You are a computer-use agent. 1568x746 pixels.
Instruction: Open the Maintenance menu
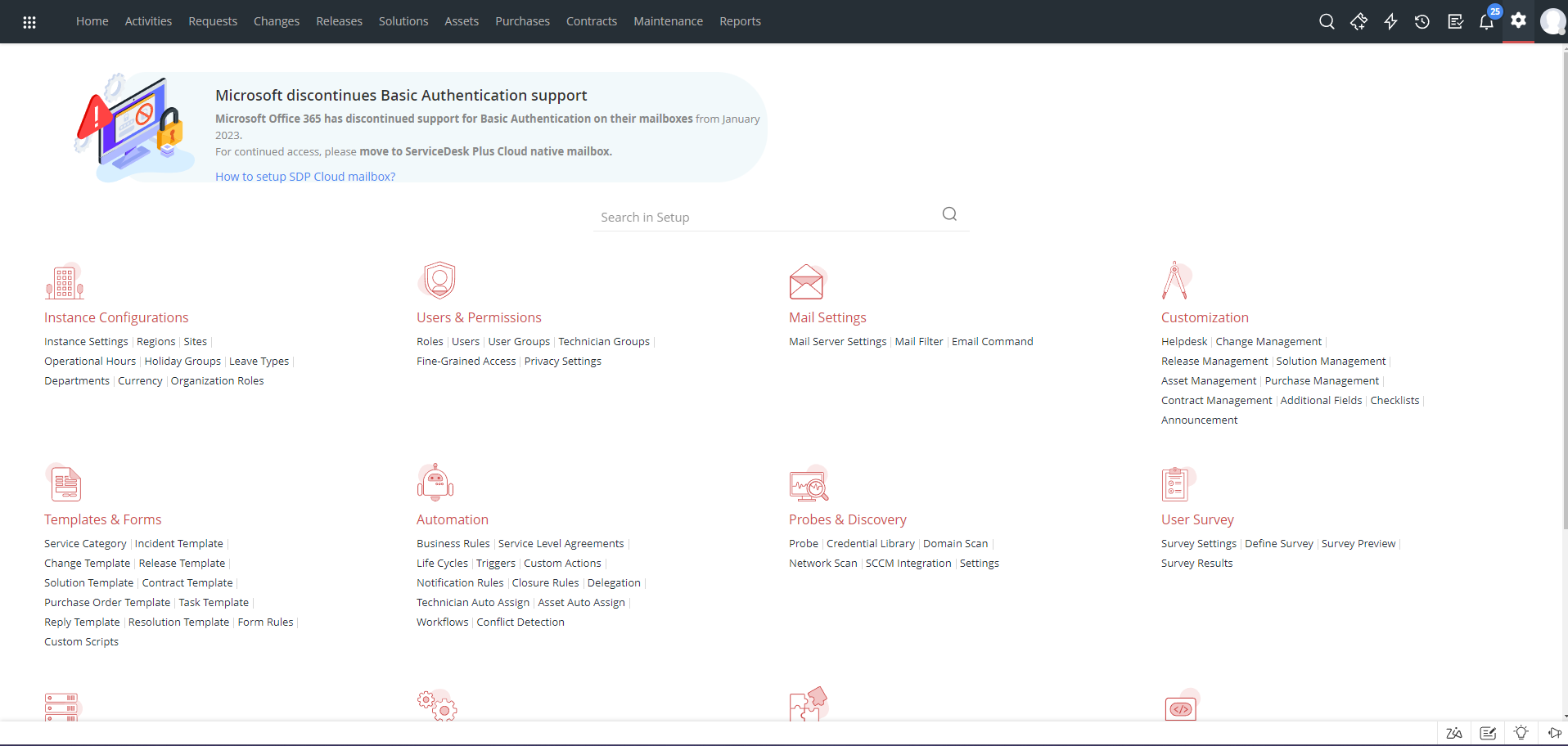[x=668, y=21]
